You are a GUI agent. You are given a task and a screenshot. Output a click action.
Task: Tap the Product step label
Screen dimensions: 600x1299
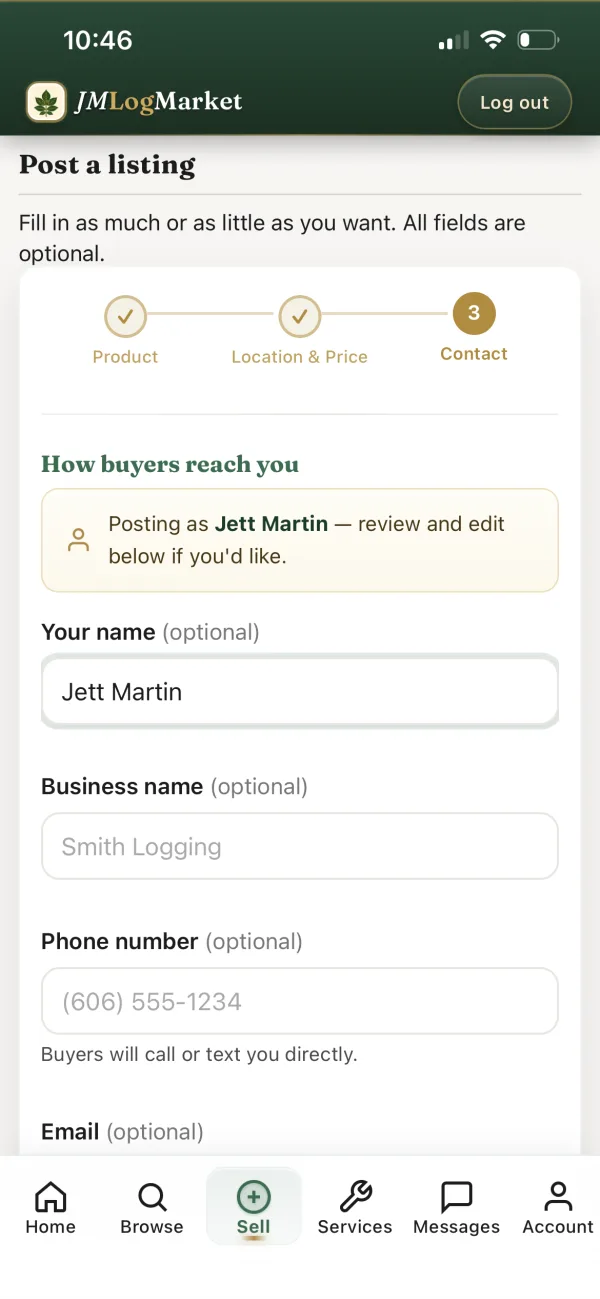125,357
